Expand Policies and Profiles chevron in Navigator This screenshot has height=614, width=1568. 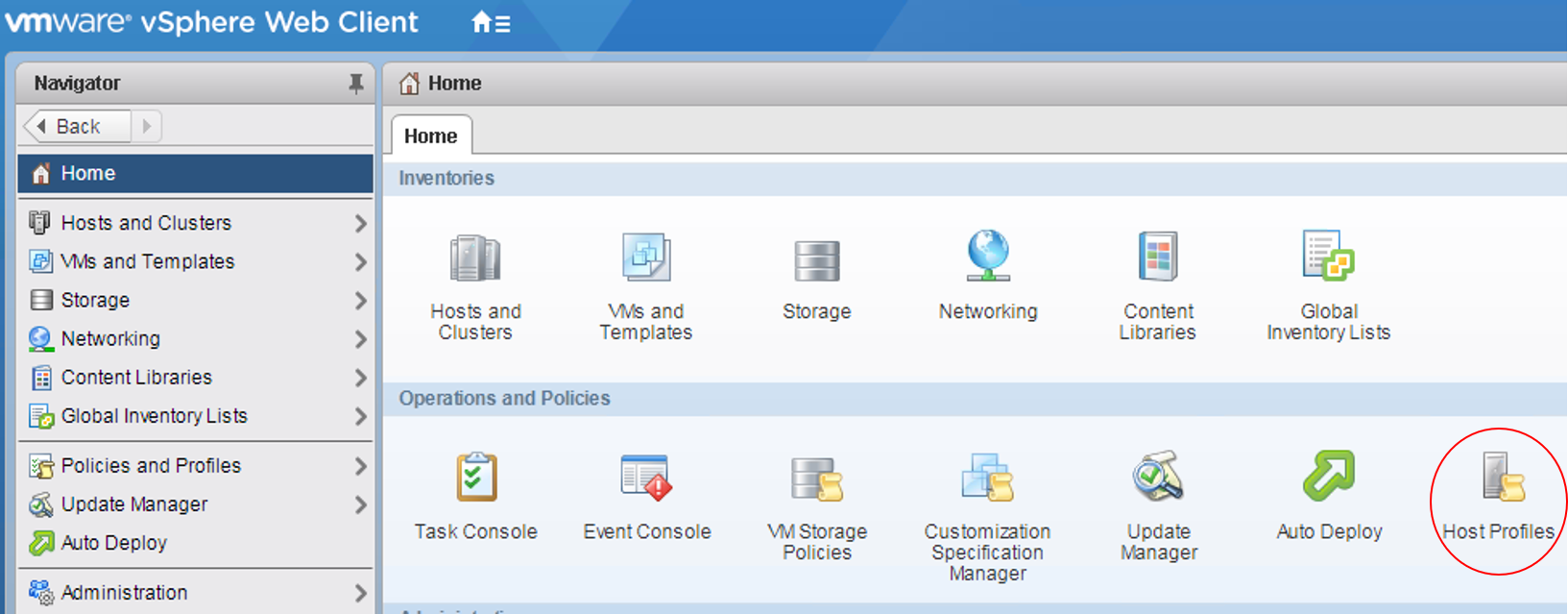360,466
